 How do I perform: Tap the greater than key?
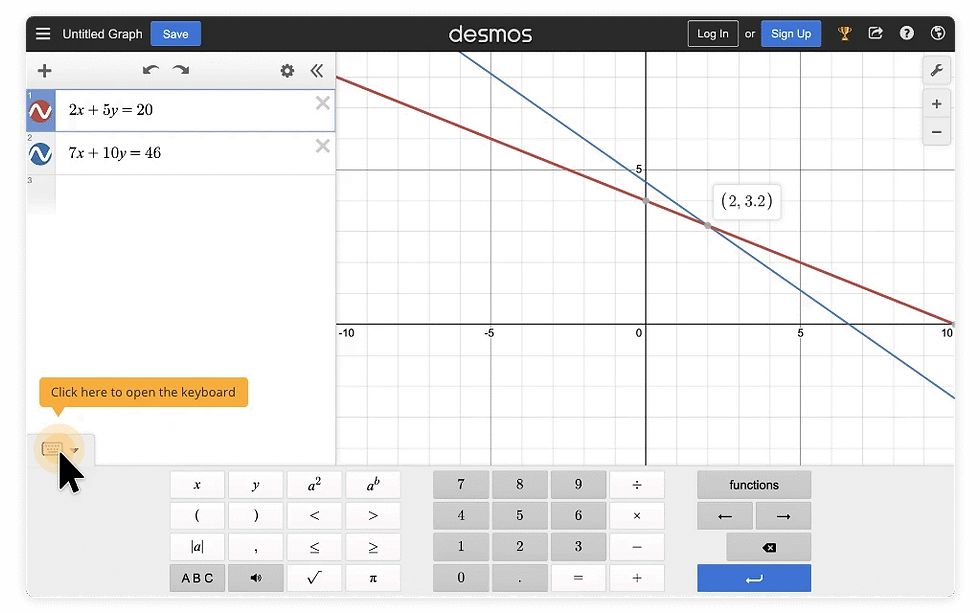tap(373, 516)
